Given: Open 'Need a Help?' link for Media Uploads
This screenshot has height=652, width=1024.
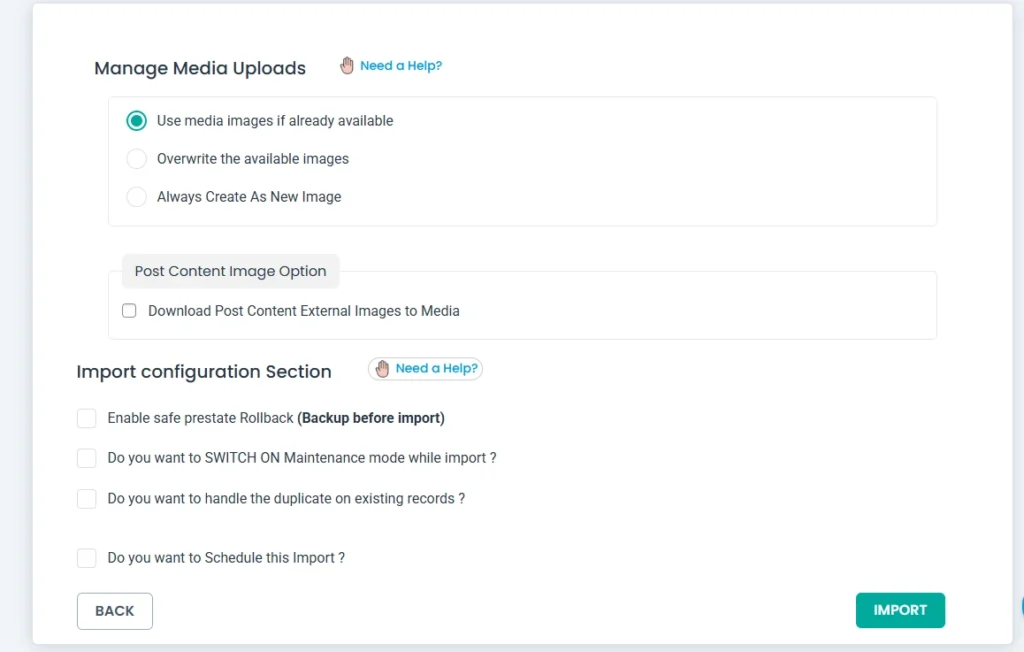Looking at the screenshot, I should coord(400,66).
